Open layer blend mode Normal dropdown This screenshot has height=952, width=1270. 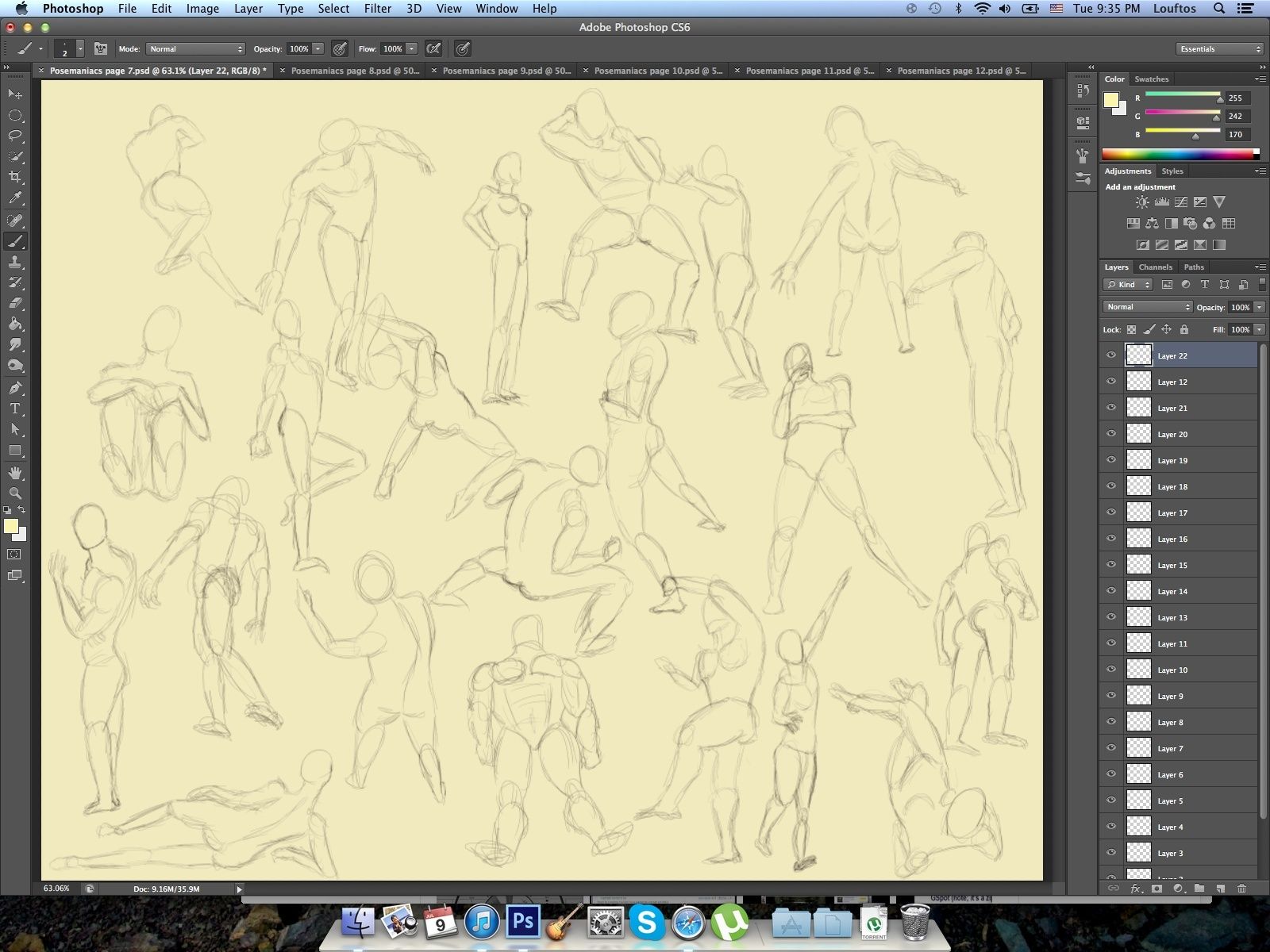1147,307
